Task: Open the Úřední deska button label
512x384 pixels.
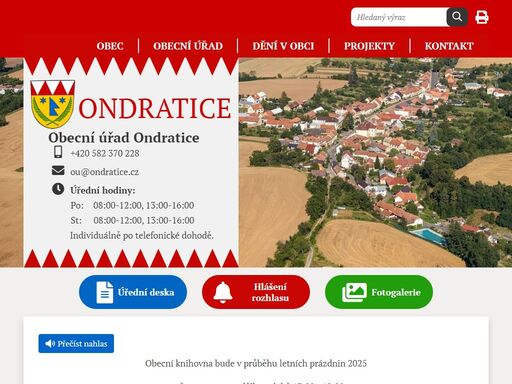Action: [146, 292]
